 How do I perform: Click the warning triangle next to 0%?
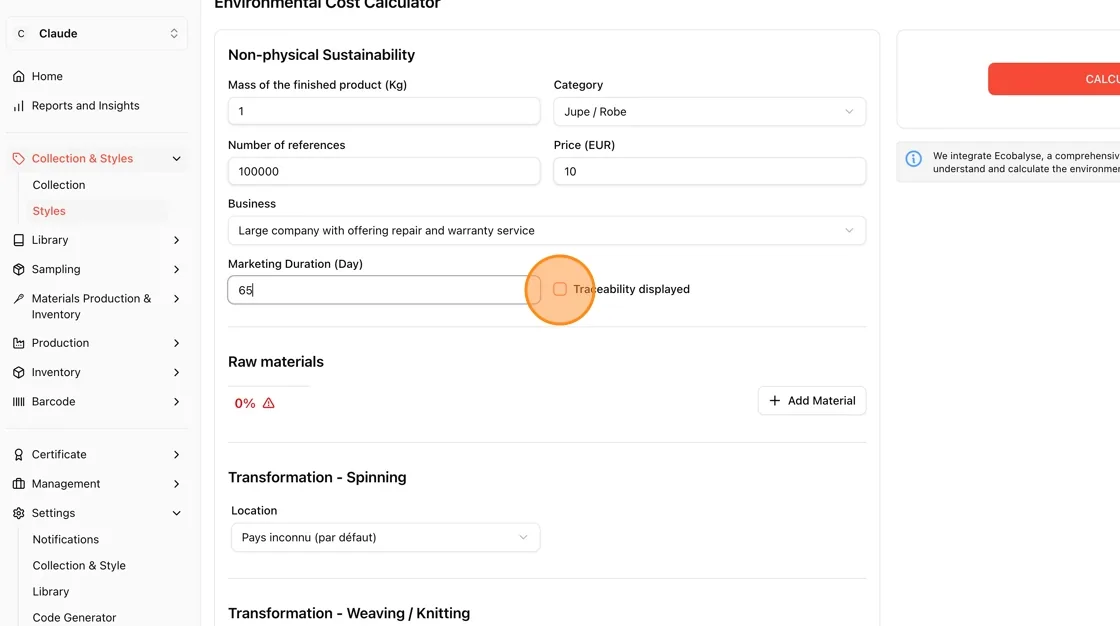click(x=269, y=403)
